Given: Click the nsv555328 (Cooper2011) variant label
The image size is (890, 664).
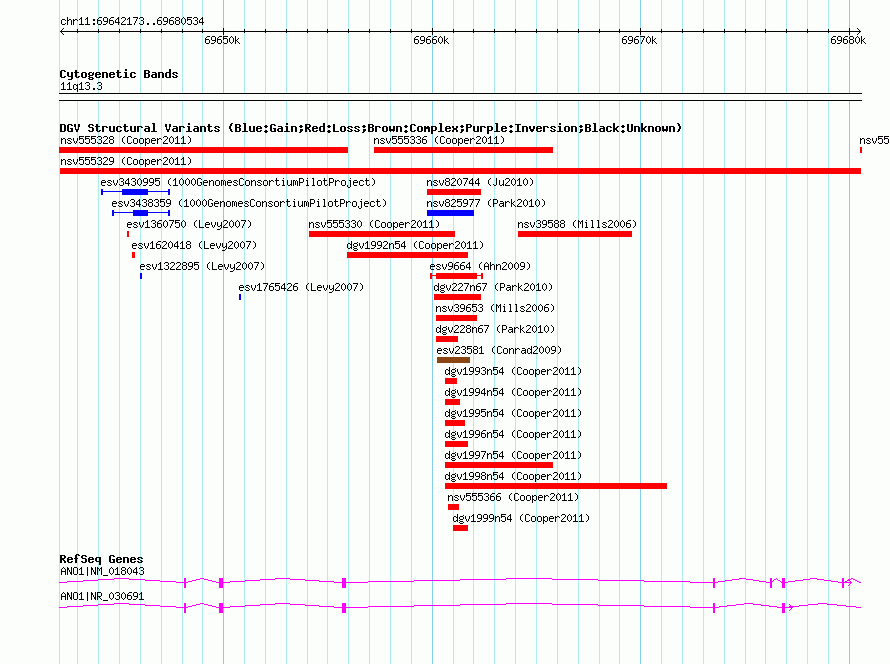Looking at the screenshot, I should tap(126, 140).
